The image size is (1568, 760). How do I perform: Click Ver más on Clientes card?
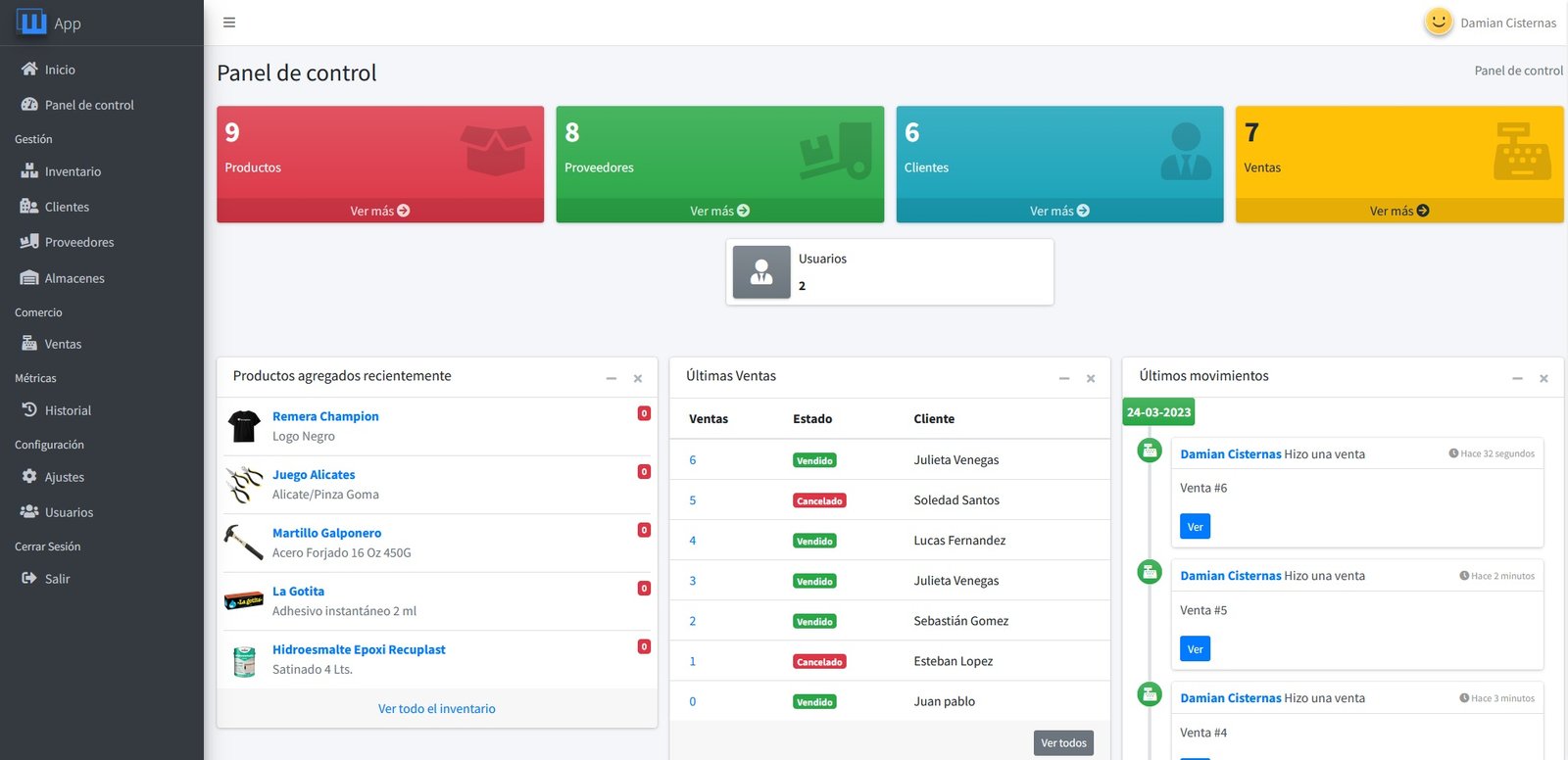[1059, 211]
